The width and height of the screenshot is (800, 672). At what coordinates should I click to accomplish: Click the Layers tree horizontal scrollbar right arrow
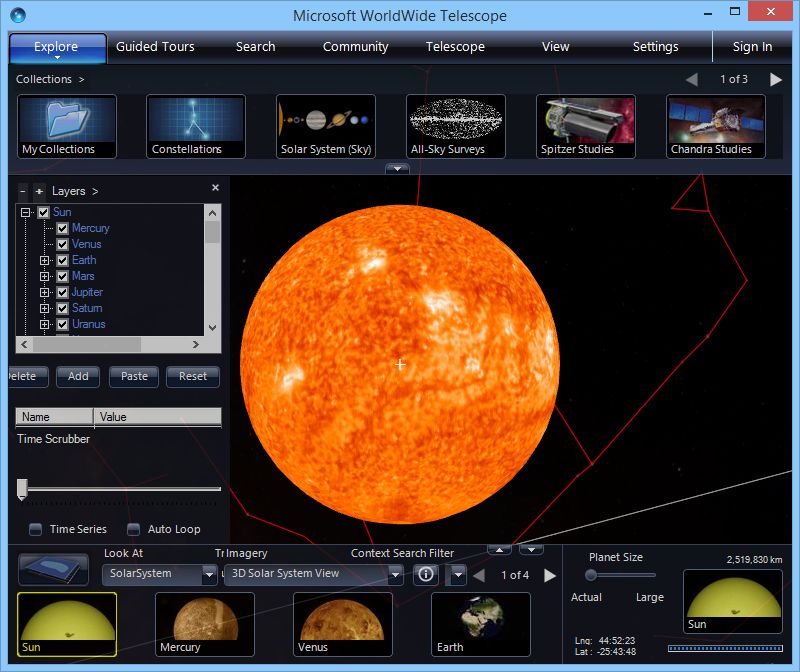(x=195, y=344)
